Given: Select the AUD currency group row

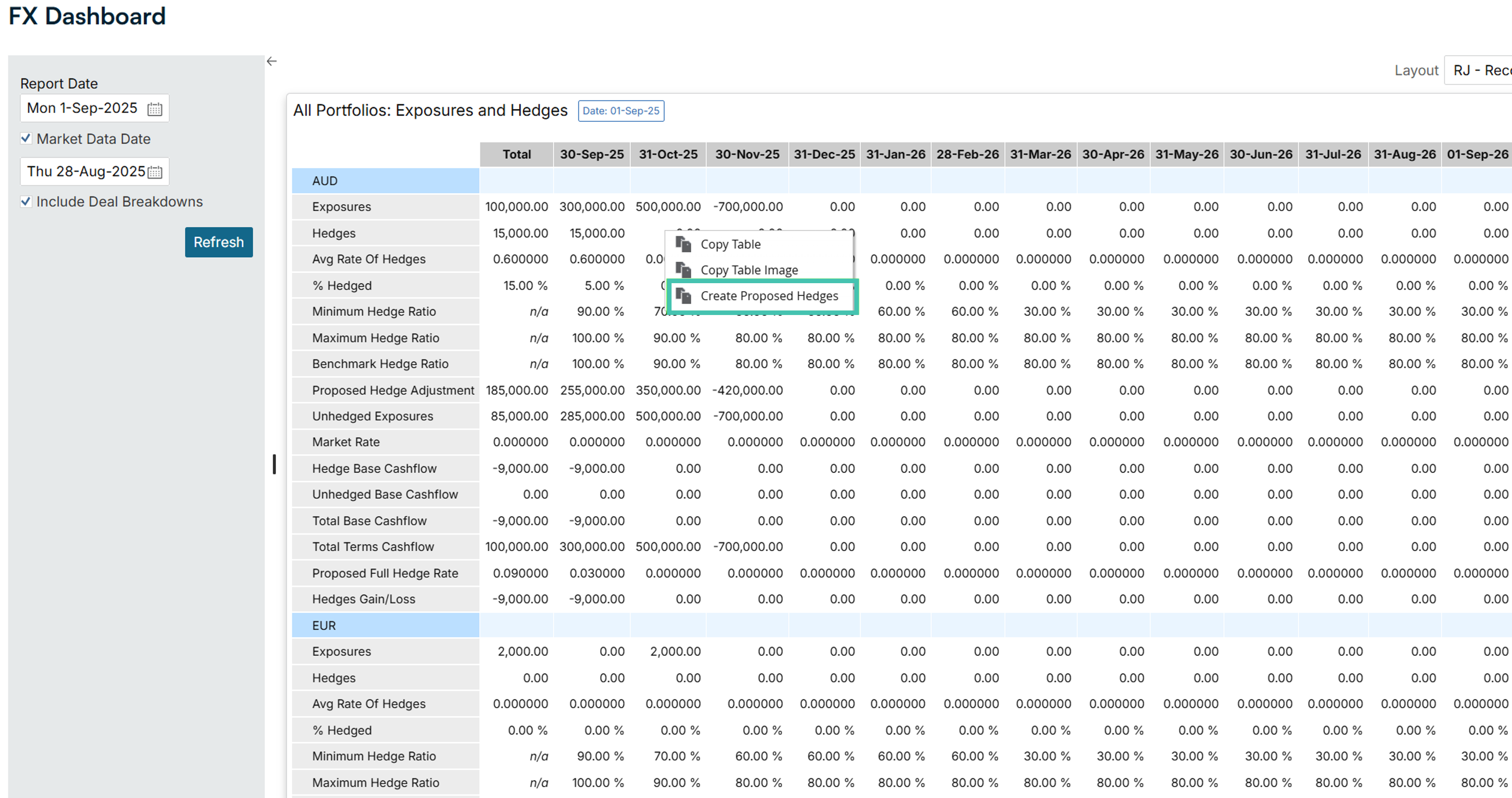Looking at the screenshot, I should 386,181.
